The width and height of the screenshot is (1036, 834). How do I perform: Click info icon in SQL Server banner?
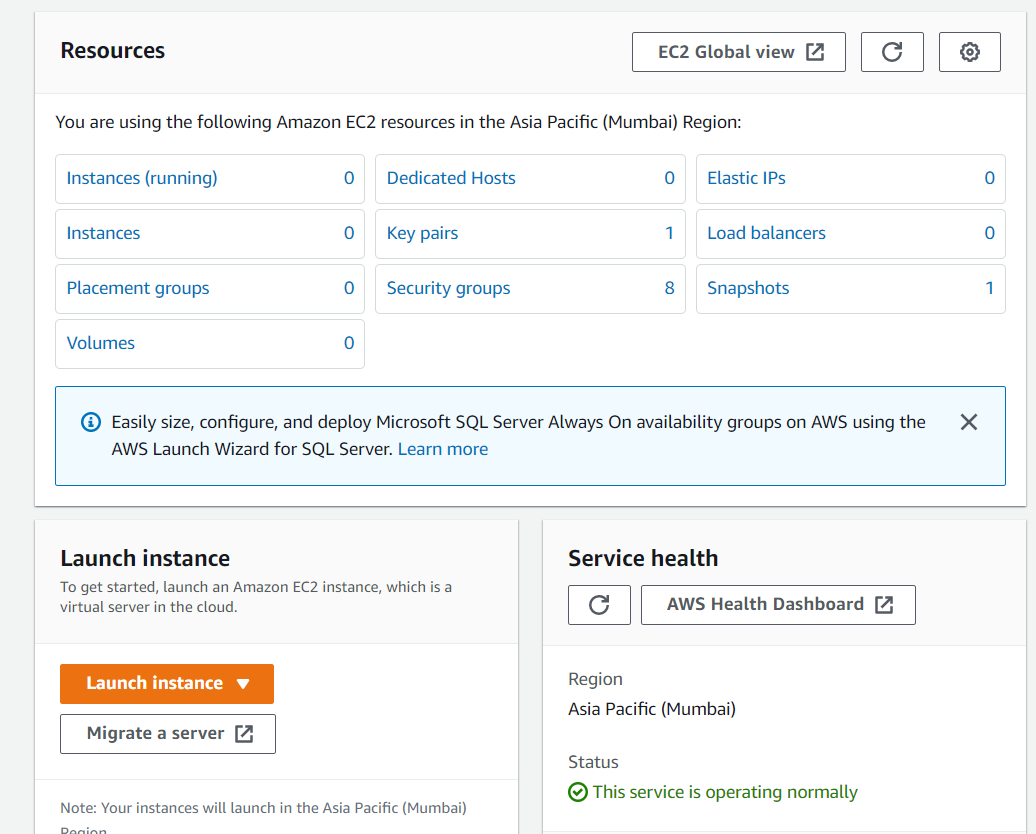(x=91, y=422)
